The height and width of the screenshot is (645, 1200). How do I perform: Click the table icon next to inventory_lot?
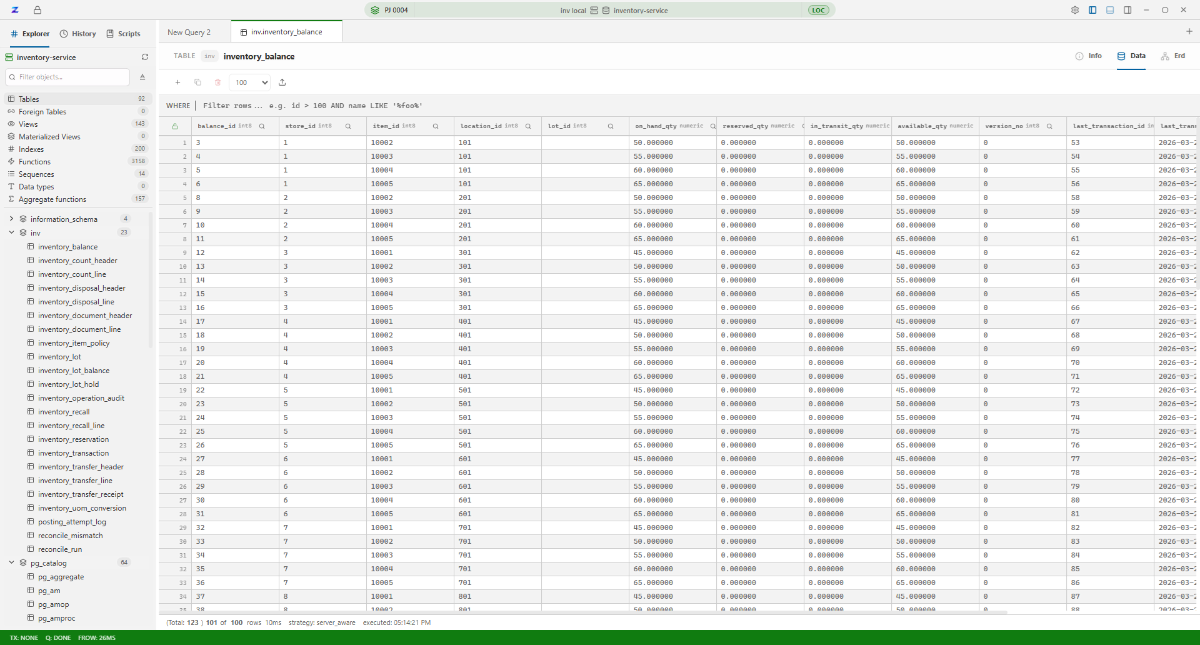click(30, 357)
